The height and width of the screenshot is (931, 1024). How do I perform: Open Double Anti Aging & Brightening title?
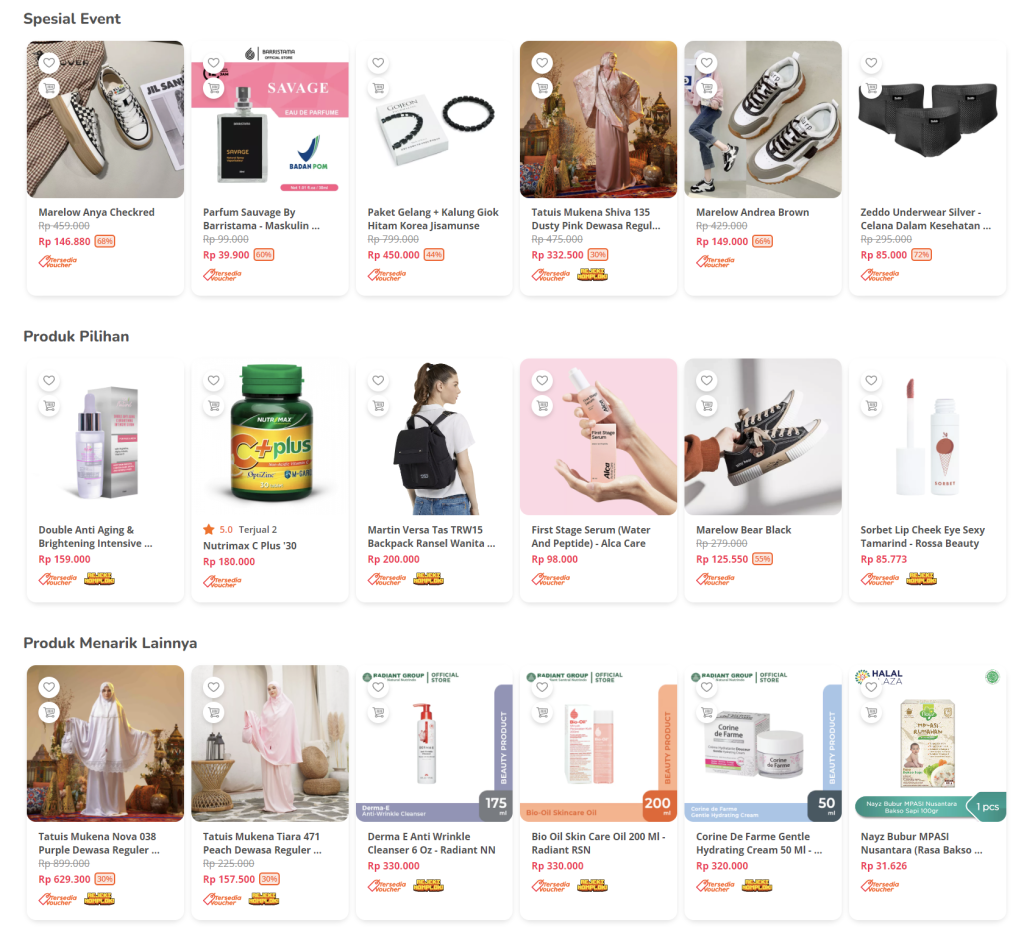pos(95,537)
